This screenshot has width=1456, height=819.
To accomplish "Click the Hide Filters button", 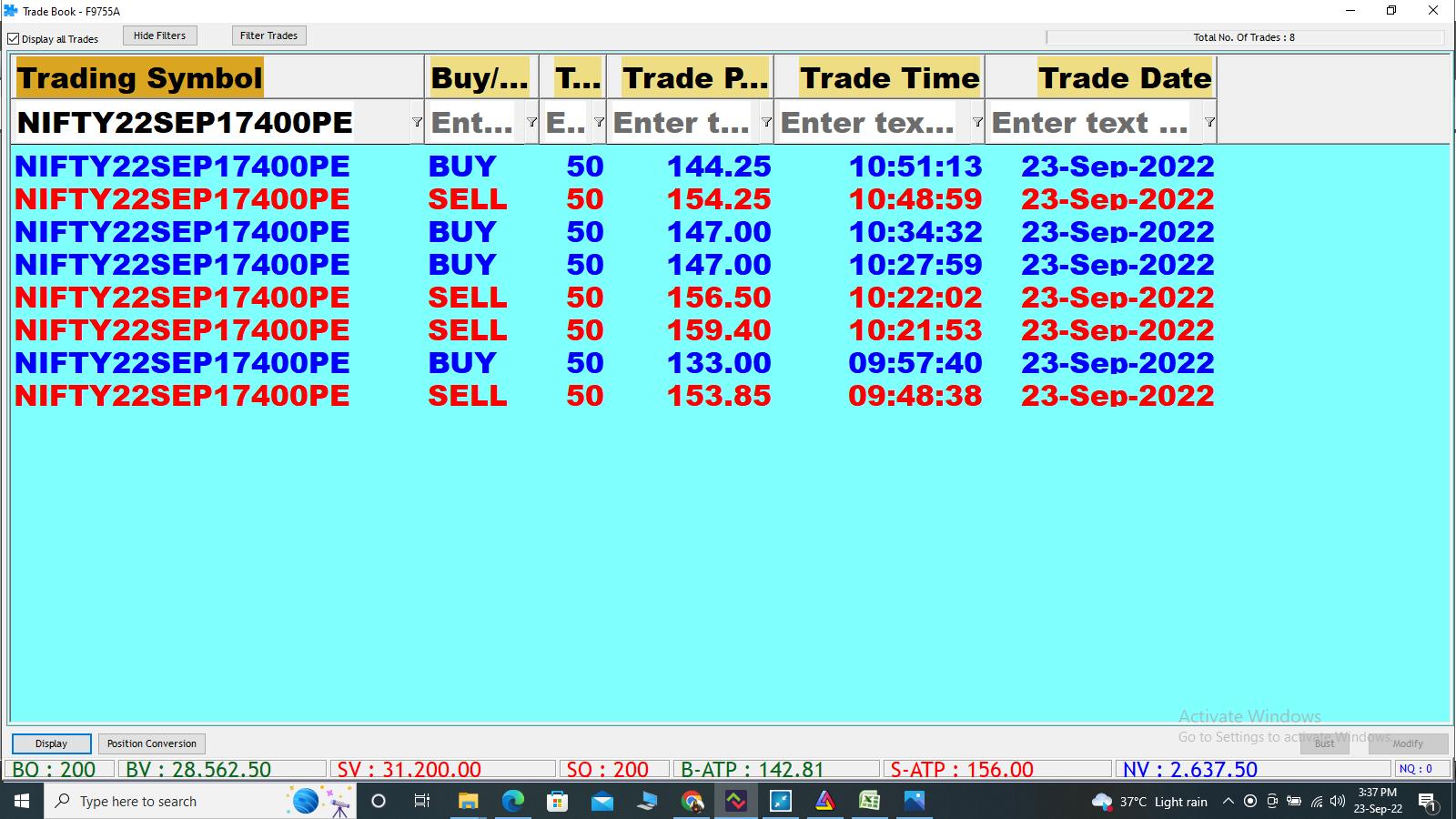I will point(160,35).
